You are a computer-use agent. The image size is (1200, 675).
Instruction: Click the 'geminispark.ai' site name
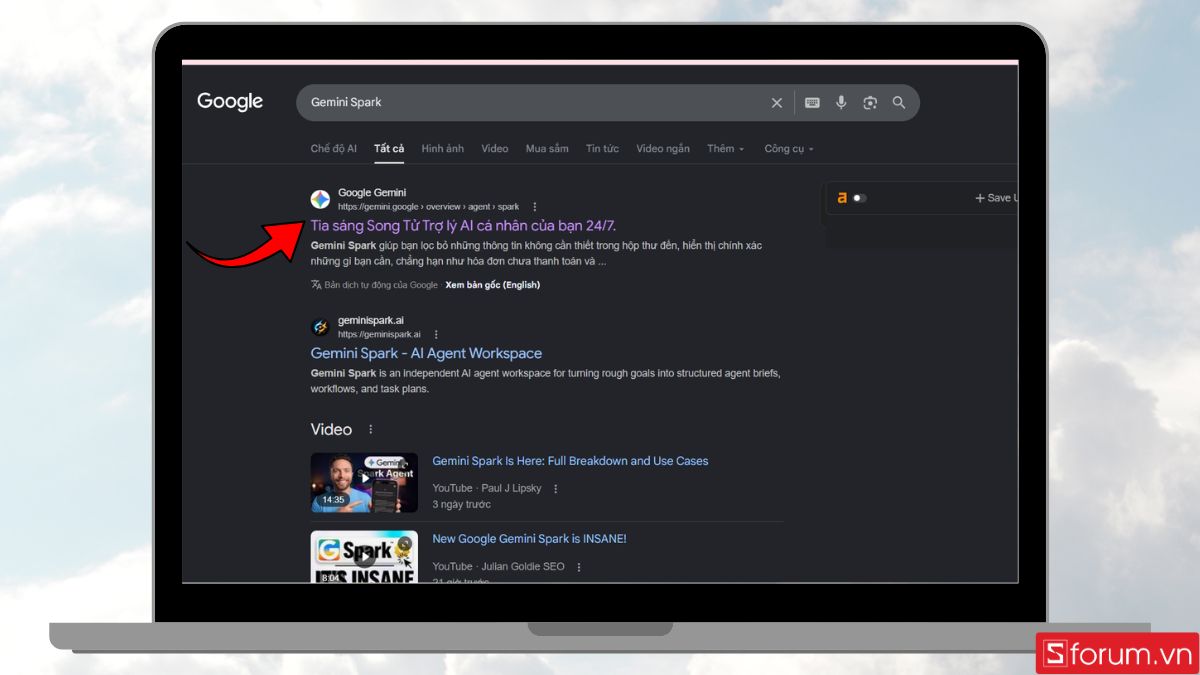tap(371, 321)
